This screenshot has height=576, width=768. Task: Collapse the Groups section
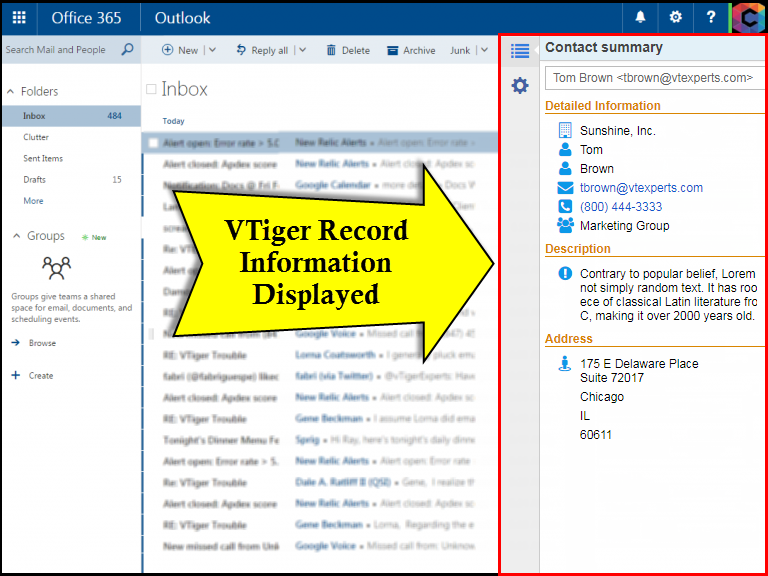click(16, 236)
